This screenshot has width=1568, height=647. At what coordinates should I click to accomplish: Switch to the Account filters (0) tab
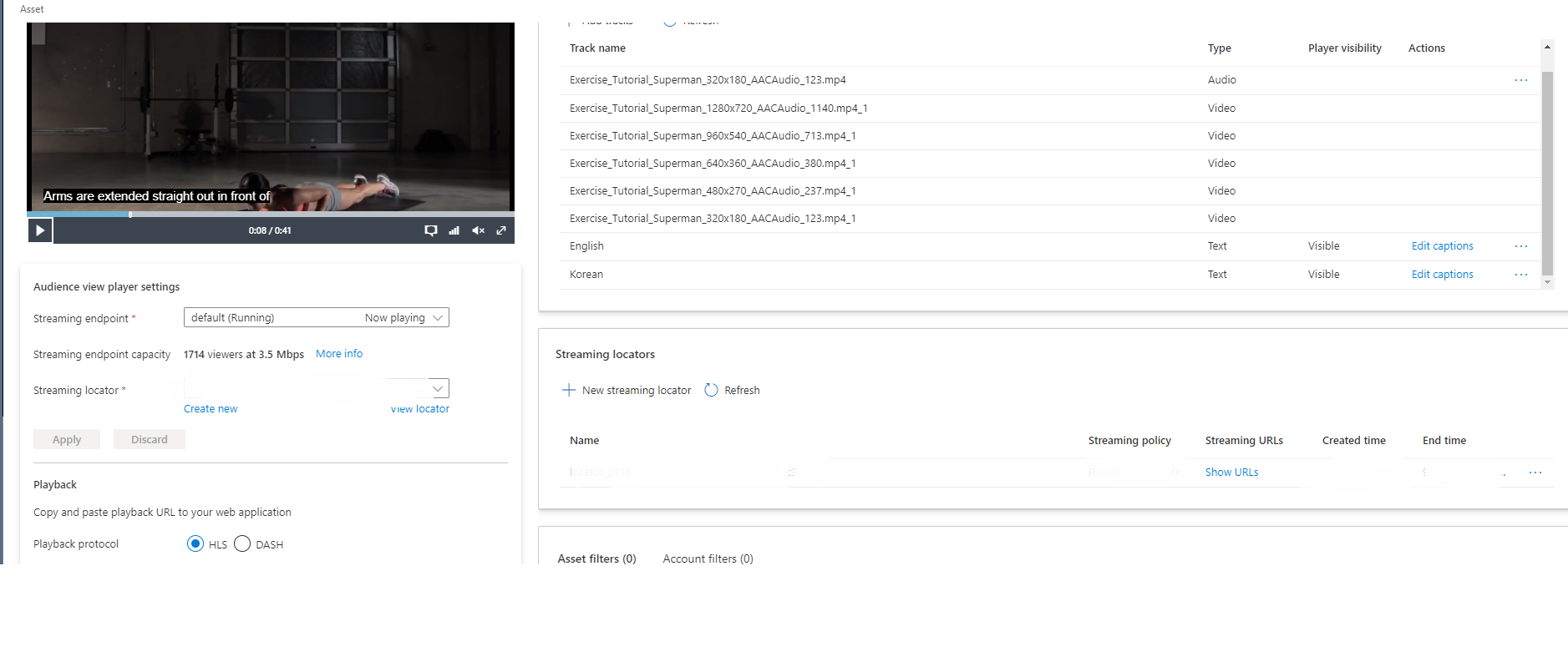(708, 559)
